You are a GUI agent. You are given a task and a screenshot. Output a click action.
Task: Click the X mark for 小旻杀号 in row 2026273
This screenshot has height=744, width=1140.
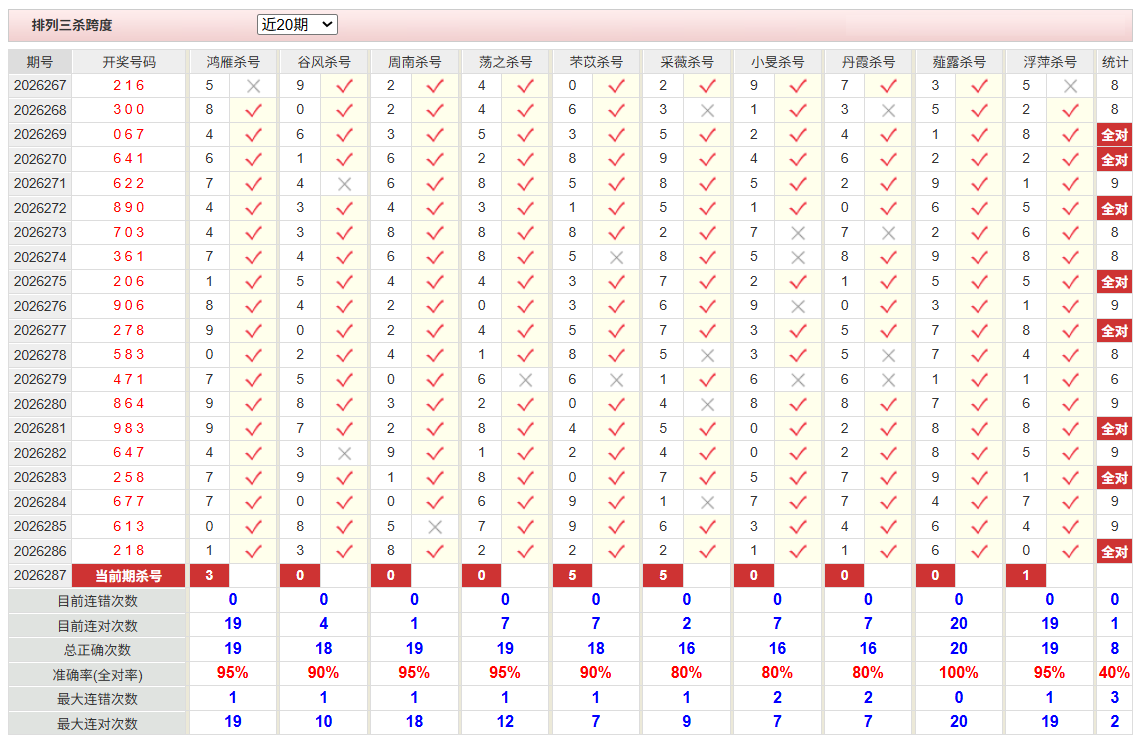[x=798, y=233]
